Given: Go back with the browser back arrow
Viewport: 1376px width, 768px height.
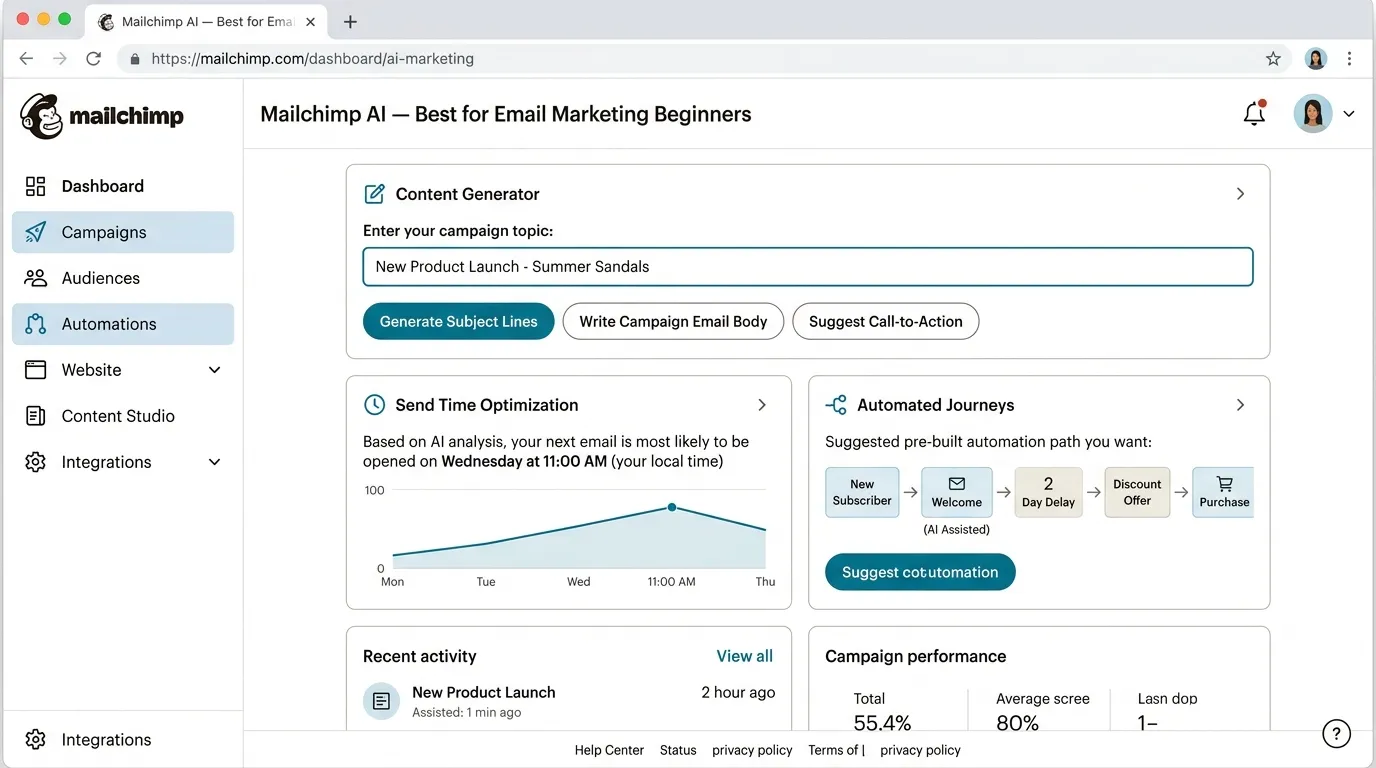Looking at the screenshot, I should [26, 59].
